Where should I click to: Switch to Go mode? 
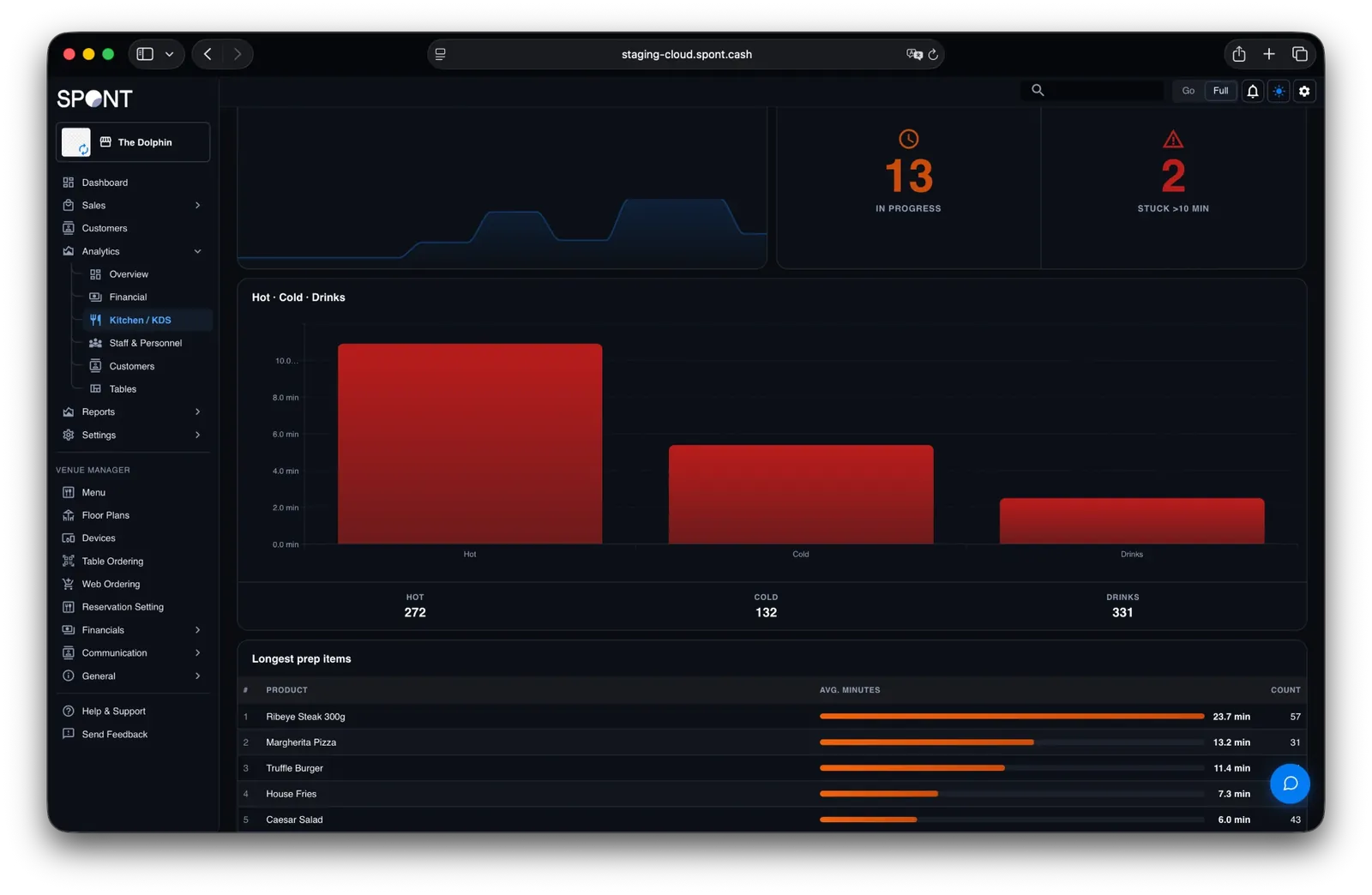(x=1188, y=91)
